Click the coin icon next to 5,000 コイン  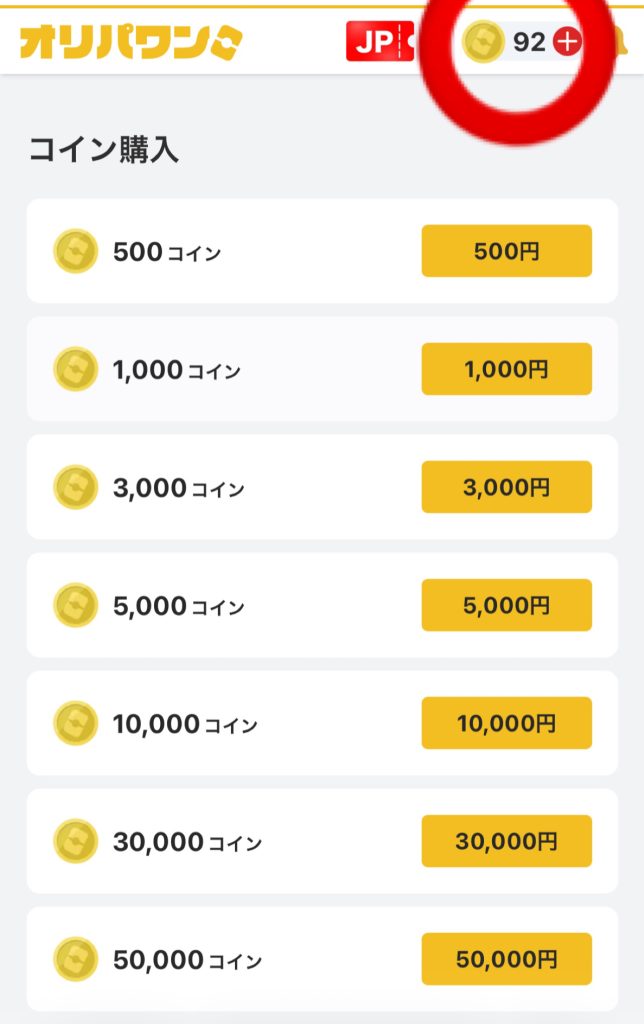point(75,605)
